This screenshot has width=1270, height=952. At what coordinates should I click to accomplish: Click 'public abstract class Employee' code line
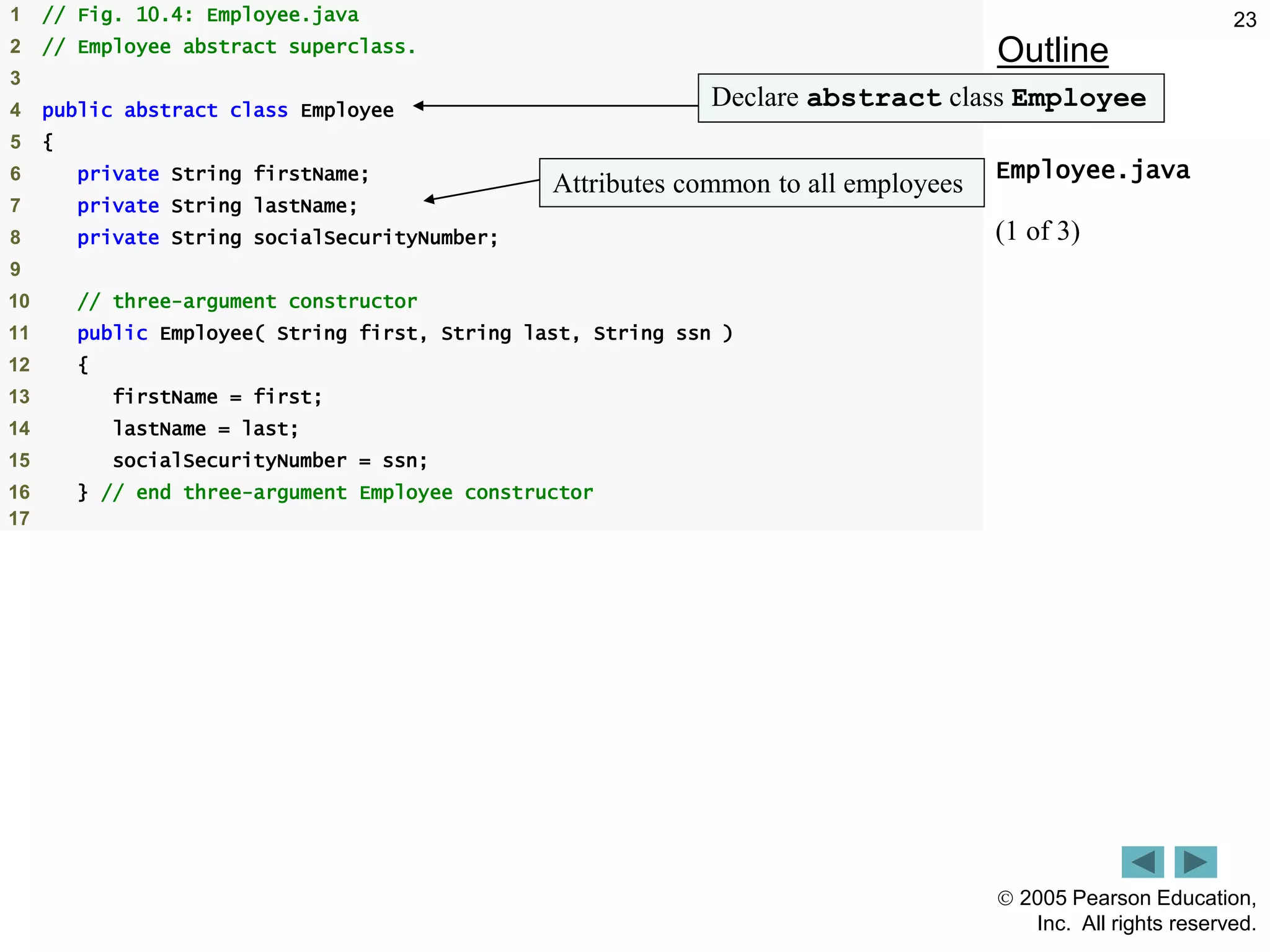click(218, 110)
